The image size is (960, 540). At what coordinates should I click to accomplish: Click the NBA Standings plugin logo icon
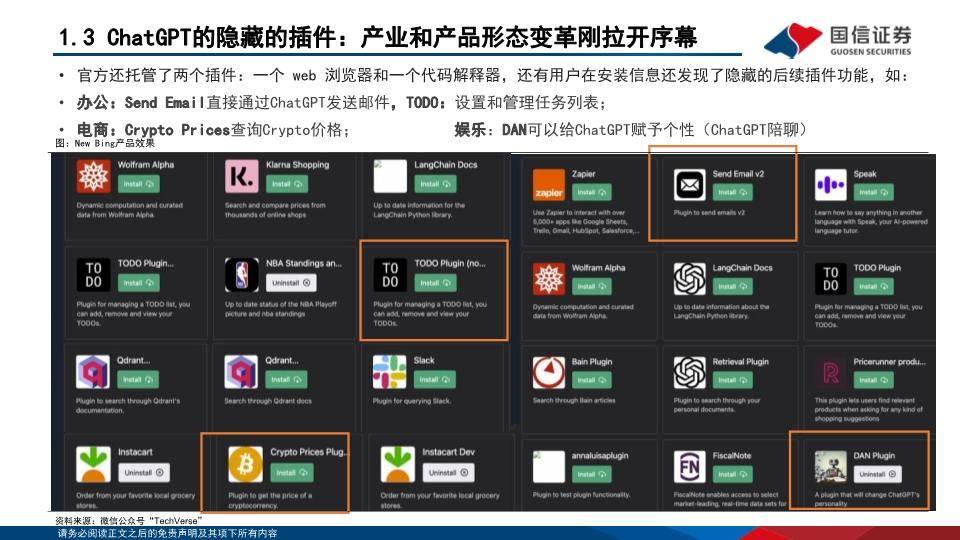point(241,275)
